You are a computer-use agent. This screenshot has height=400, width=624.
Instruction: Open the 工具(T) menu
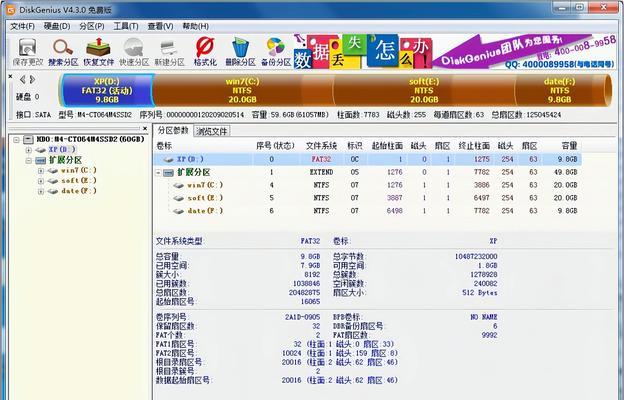(x=126, y=26)
